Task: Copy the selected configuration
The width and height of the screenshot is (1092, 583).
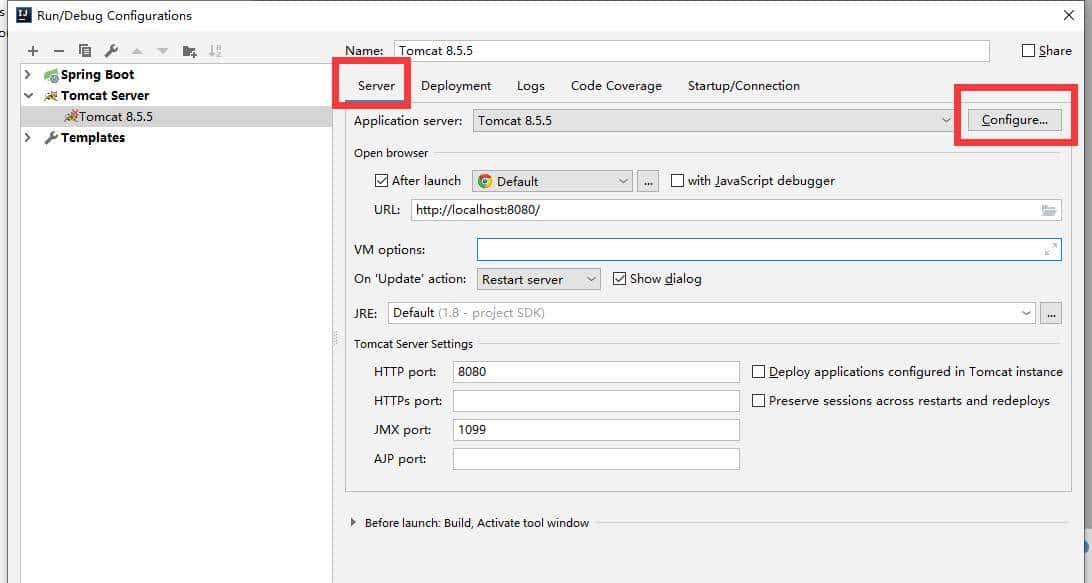Action: point(85,51)
